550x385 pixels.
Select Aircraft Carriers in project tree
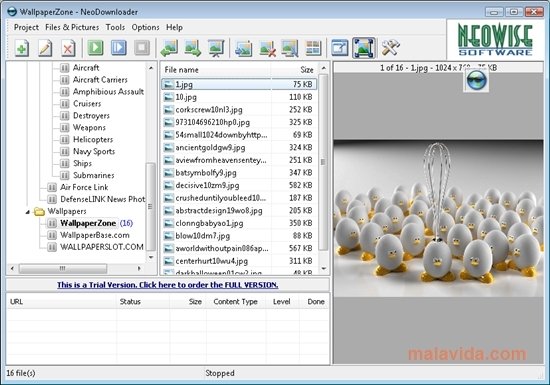(x=100, y=80)
